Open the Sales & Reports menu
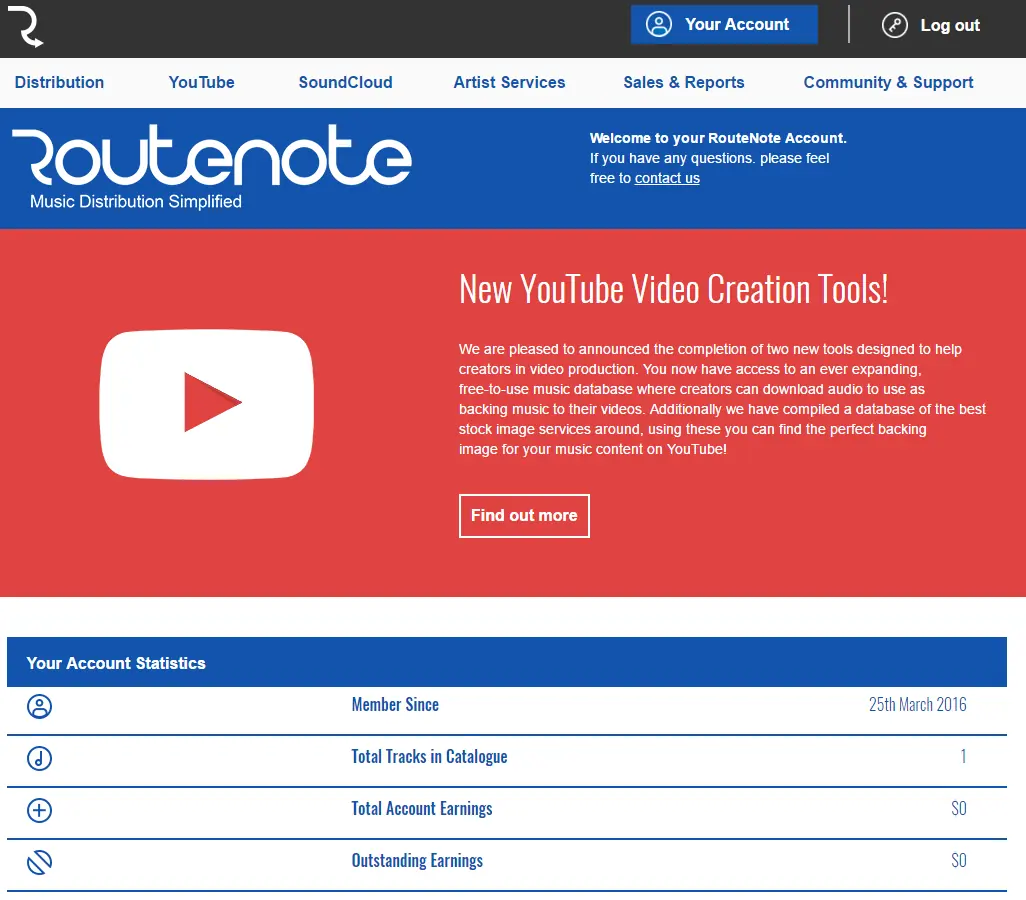Viewport: 1026px width, 900px height. tap(684, 82)
